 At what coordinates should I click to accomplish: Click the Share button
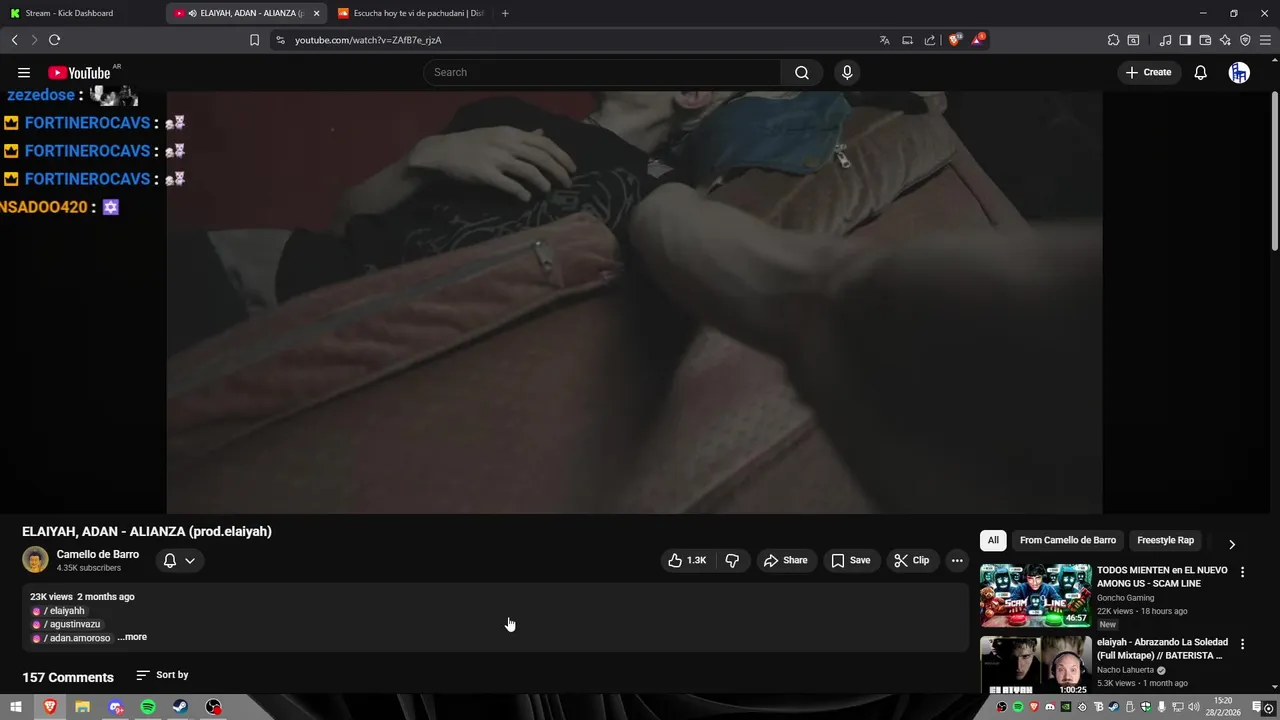point(785,560)
